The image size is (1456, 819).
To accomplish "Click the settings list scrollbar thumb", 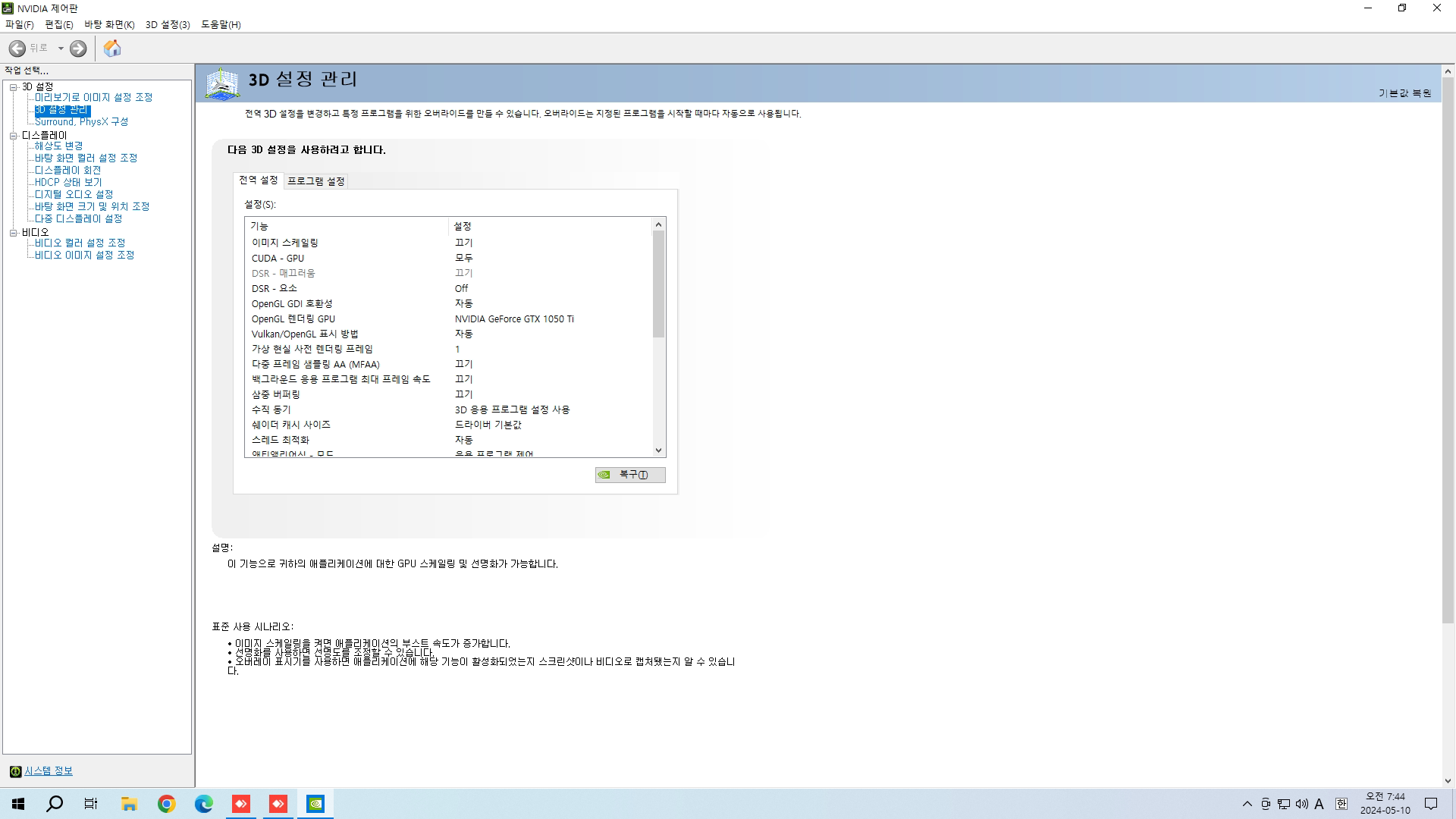I will tap(658, 284).
